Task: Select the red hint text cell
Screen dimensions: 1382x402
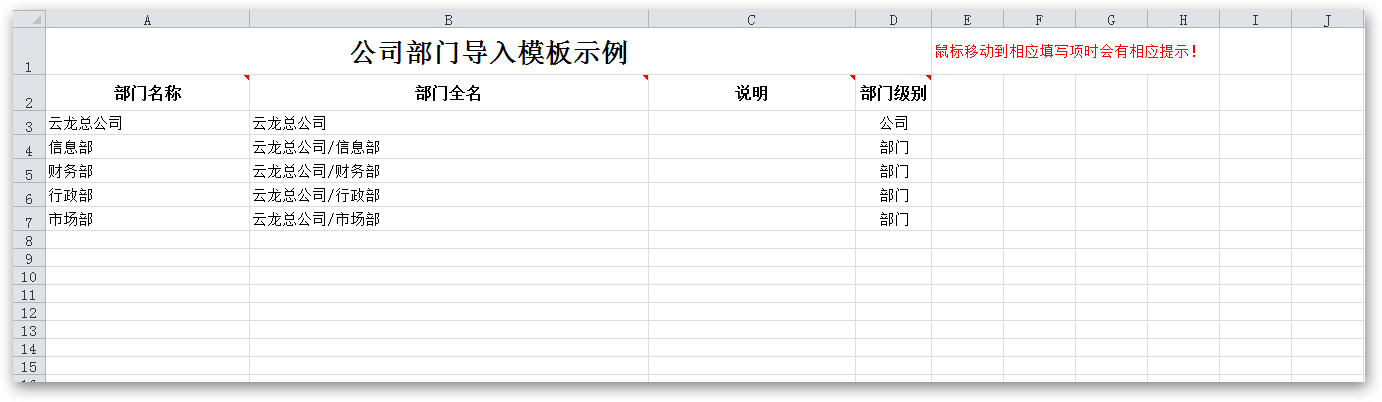Action: point(1066,52)
